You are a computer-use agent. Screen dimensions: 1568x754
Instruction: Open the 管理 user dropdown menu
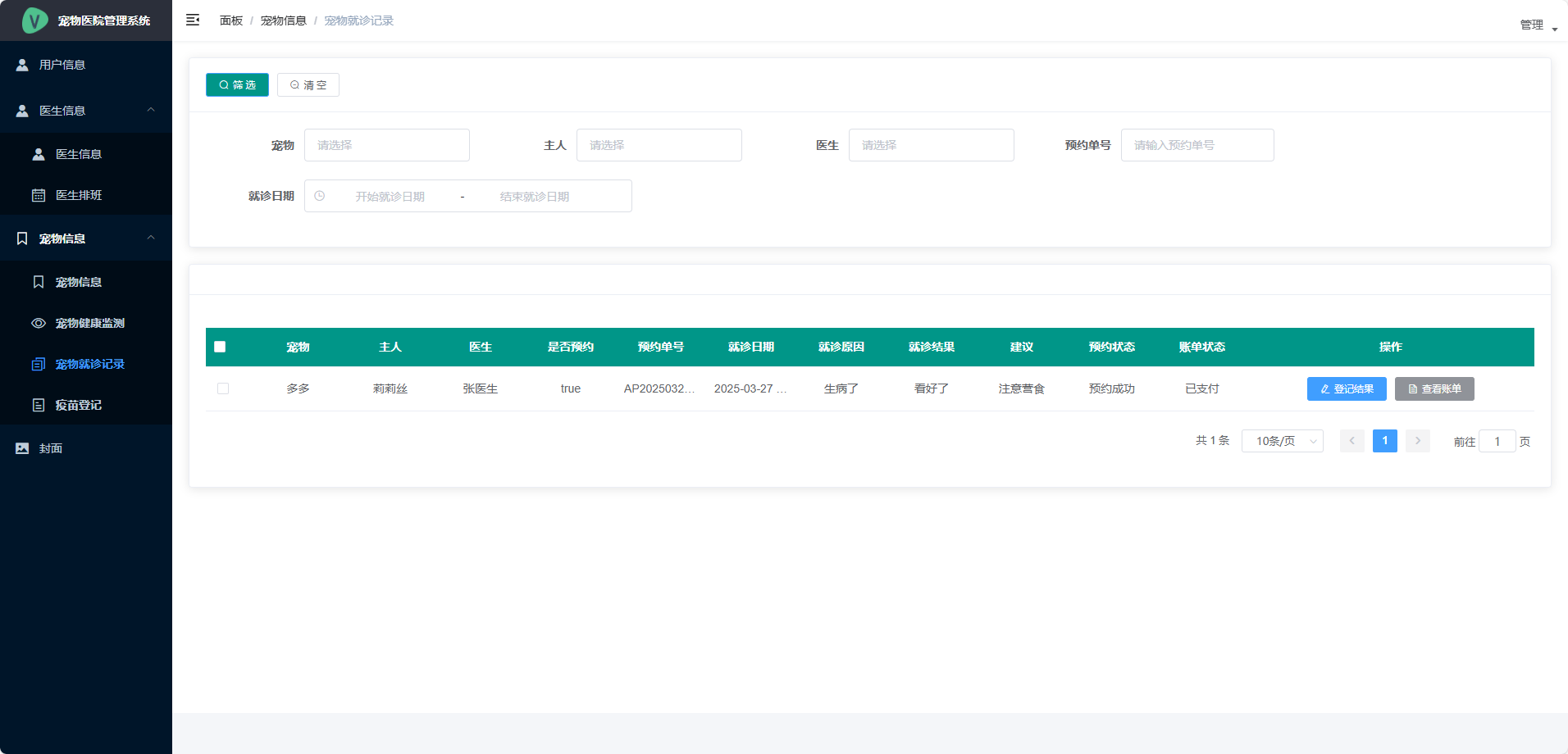[1538, 25]
